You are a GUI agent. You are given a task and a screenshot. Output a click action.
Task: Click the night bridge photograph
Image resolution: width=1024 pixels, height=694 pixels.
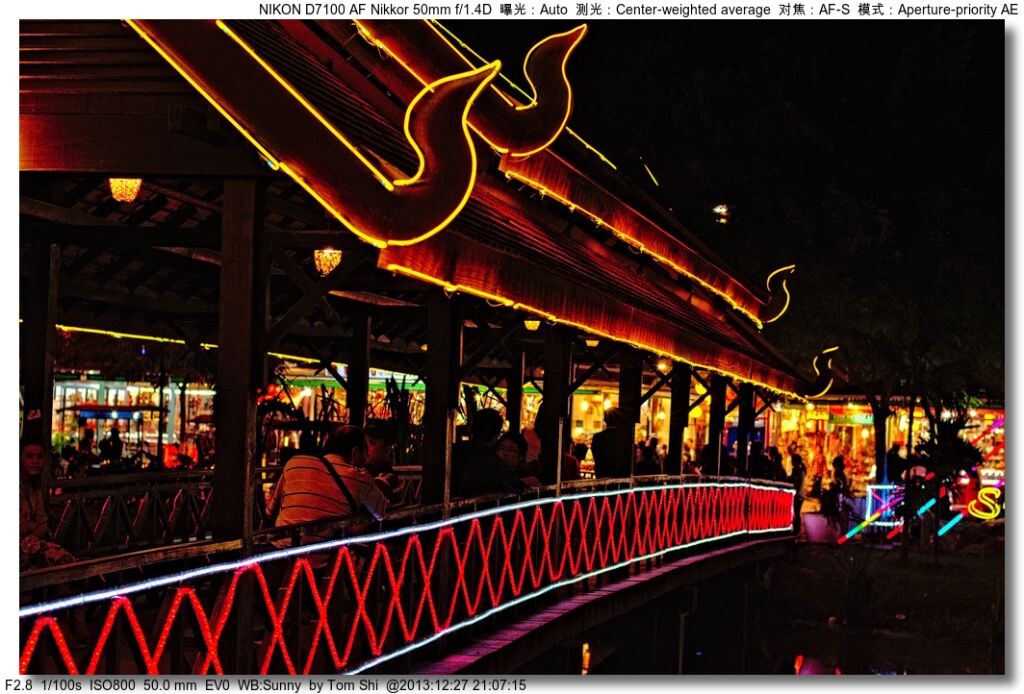pos(511,347)
